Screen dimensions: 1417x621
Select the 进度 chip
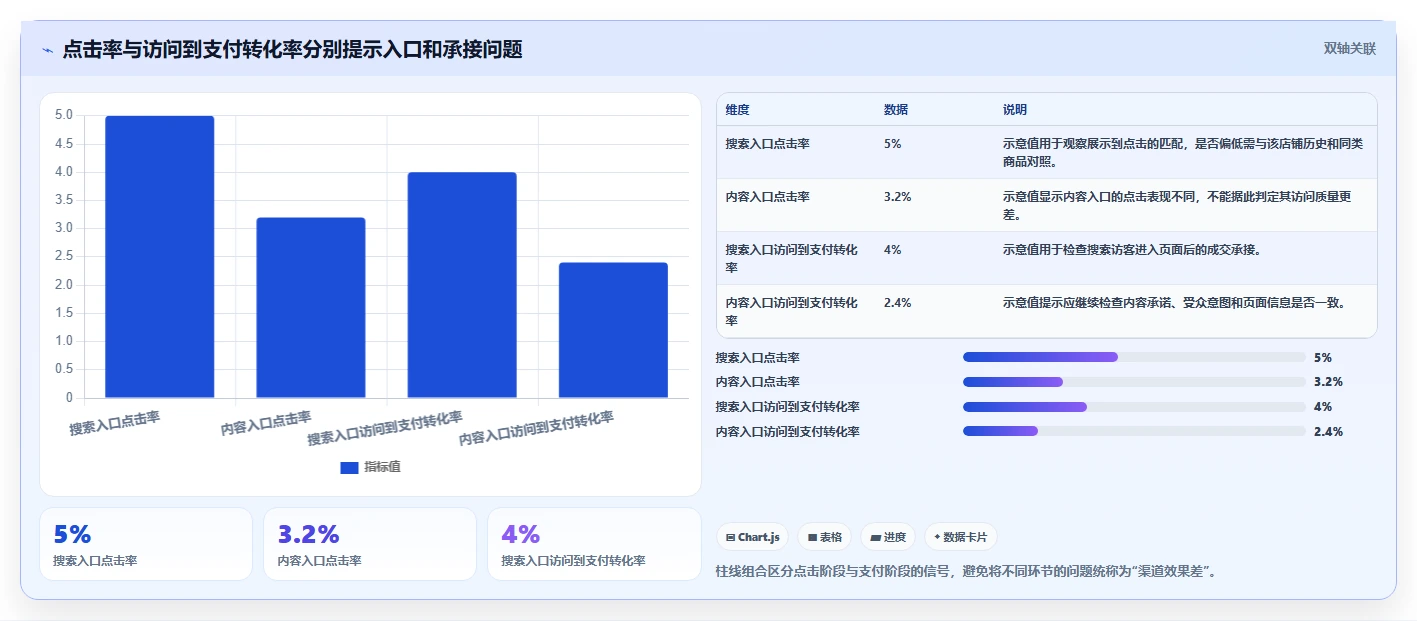888,537
